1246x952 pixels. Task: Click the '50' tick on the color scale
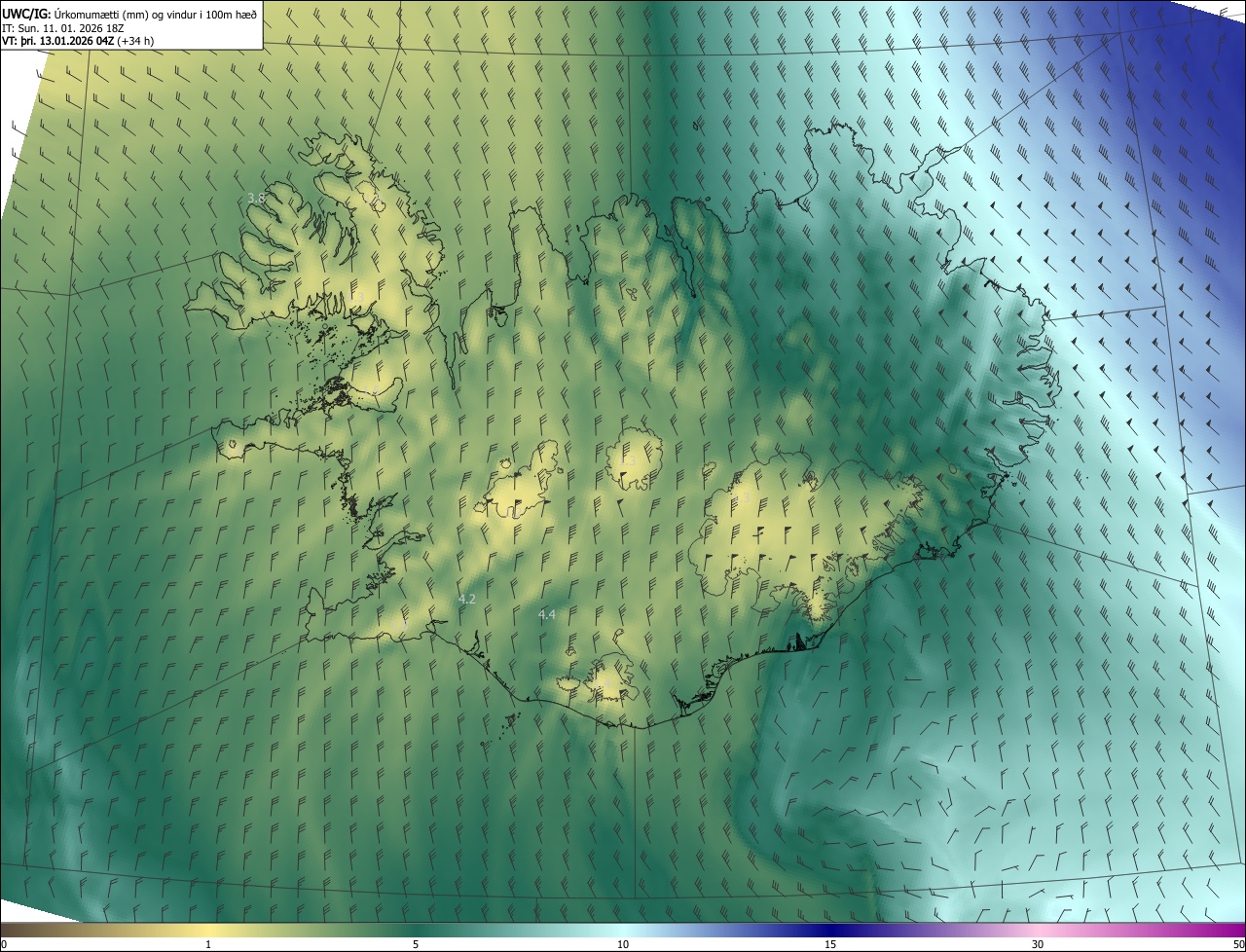pyautogui.click(x=1238, y=944)
